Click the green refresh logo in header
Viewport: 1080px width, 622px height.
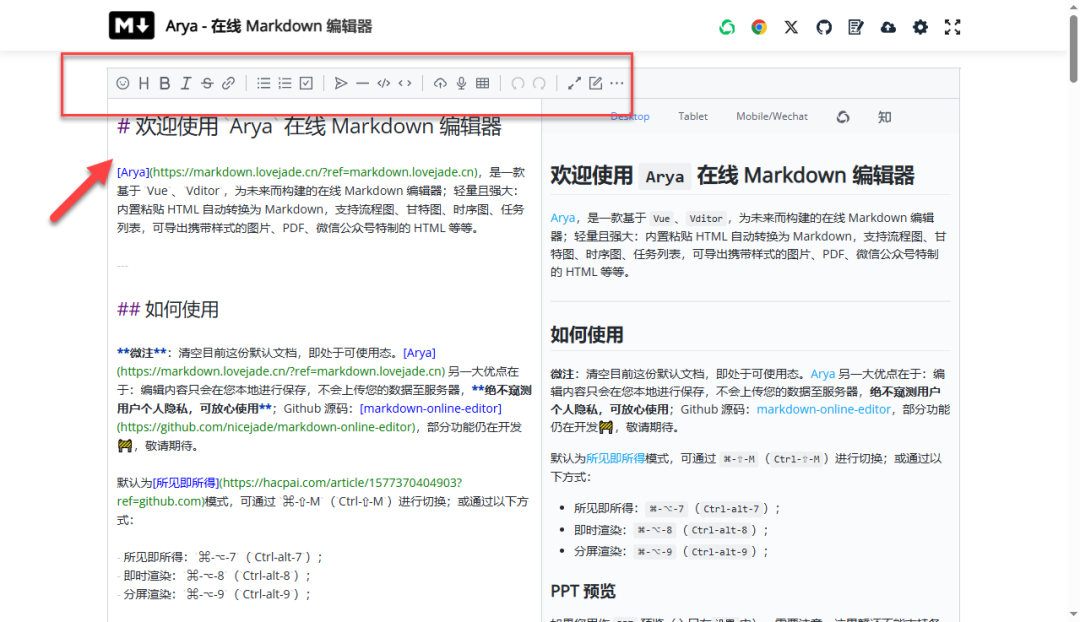727,27
